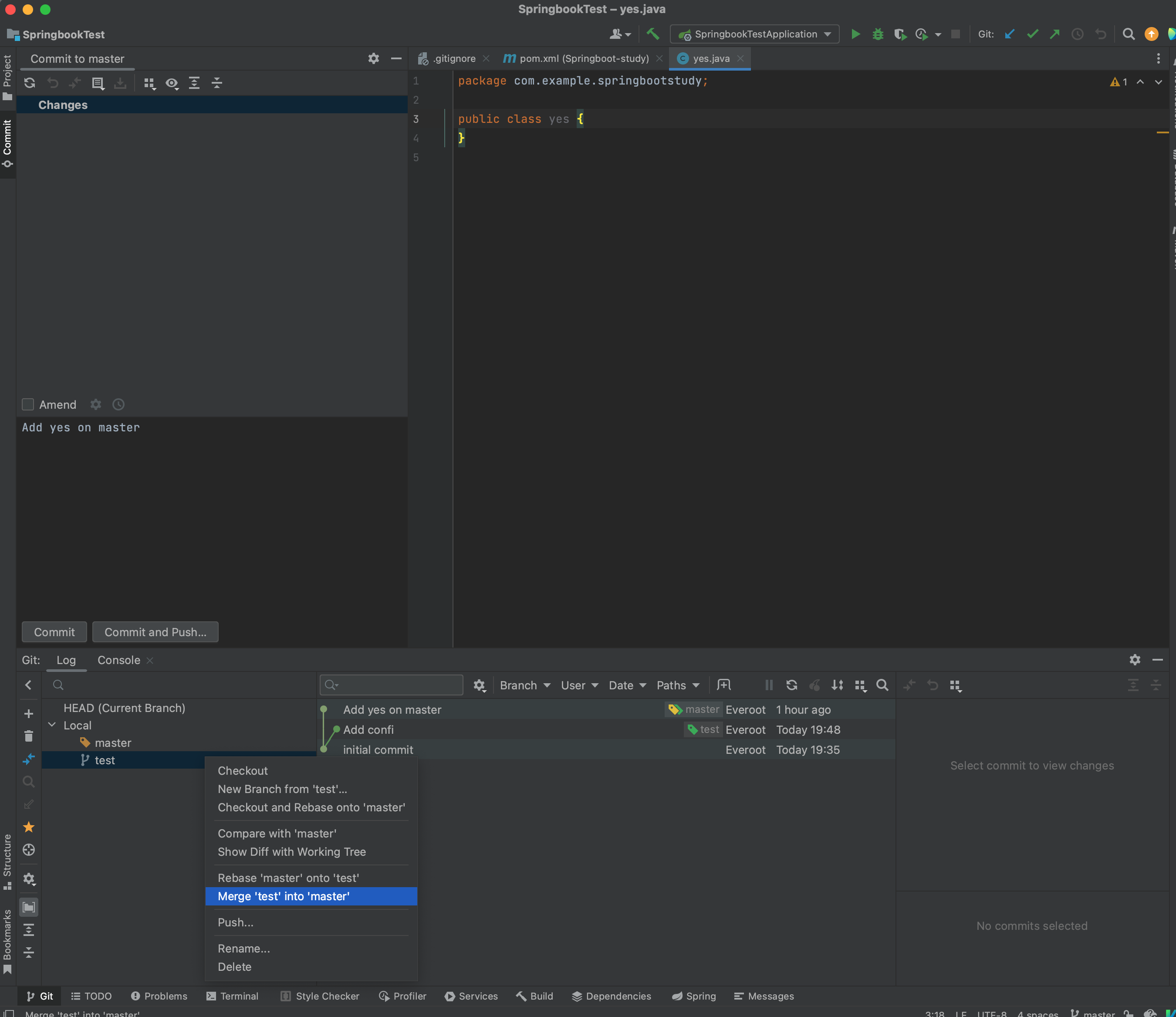Screen dimensions: 1176x1017
Task: Open the Date filter dropdown
Action: [627, 685]
